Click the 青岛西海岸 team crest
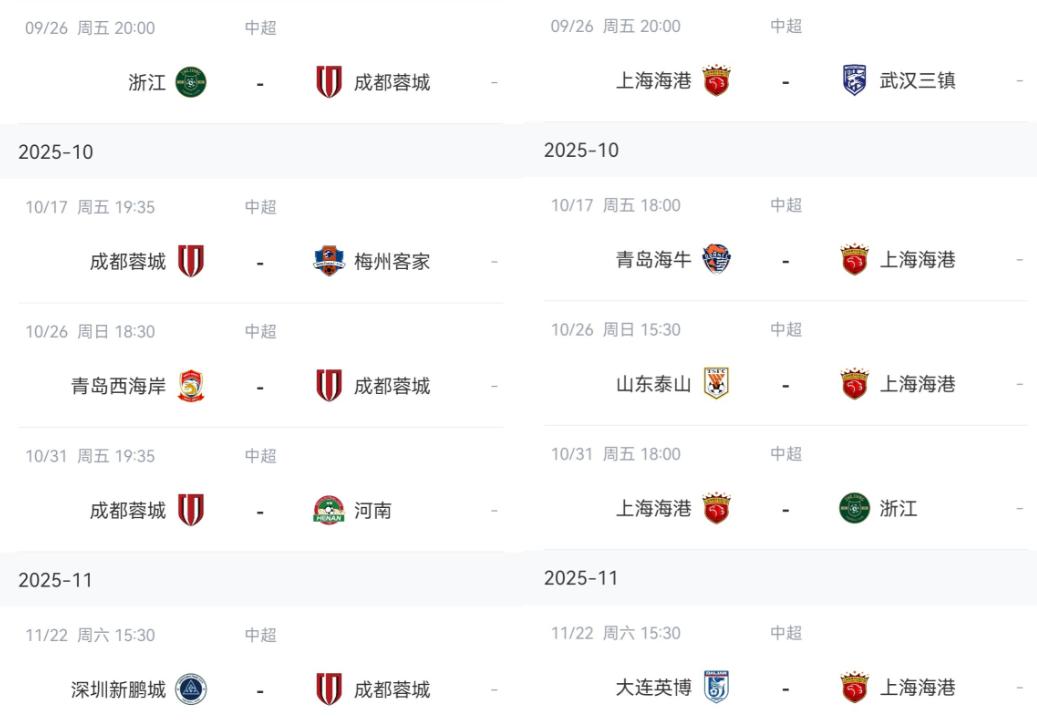The image size is (1037, 720). (x=191, y=386)
